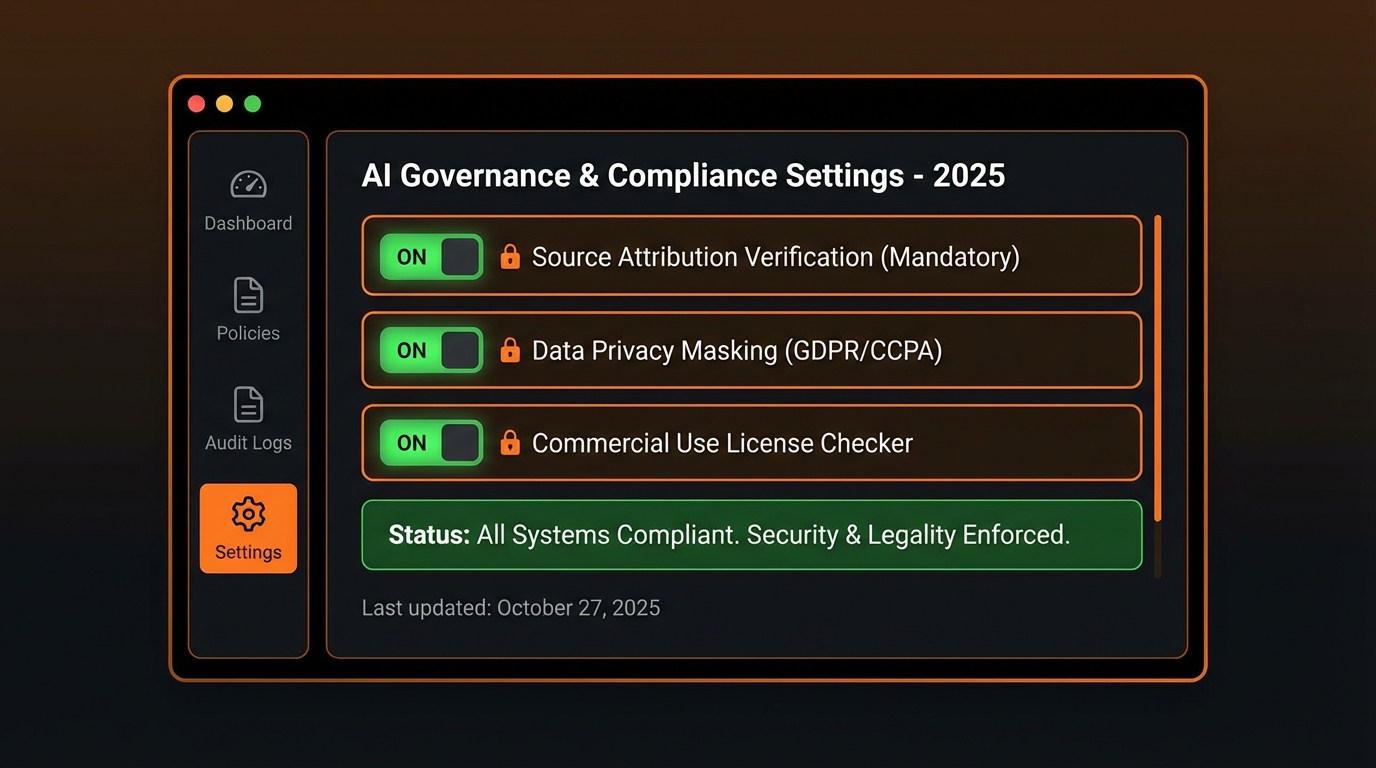
Task: Switch off Commercial Use License Checker toggle
Action: click(431, 443)
